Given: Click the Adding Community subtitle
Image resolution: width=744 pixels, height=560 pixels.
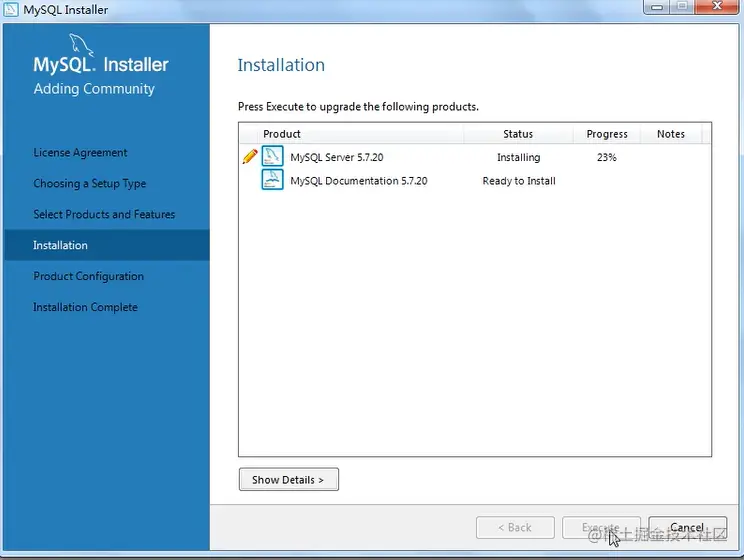Looking at the screenshot, I should point(94,89).
